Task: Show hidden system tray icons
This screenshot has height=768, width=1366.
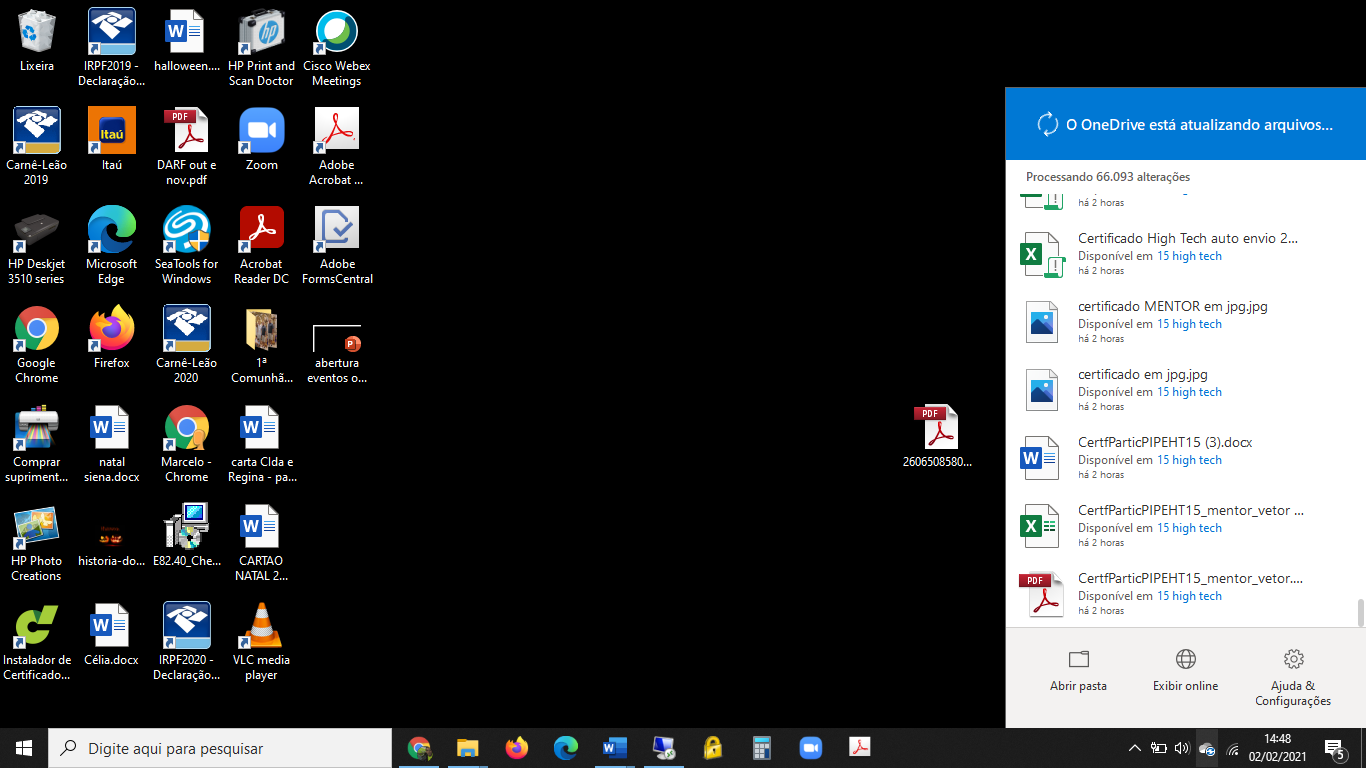Action: (1134, 748)
